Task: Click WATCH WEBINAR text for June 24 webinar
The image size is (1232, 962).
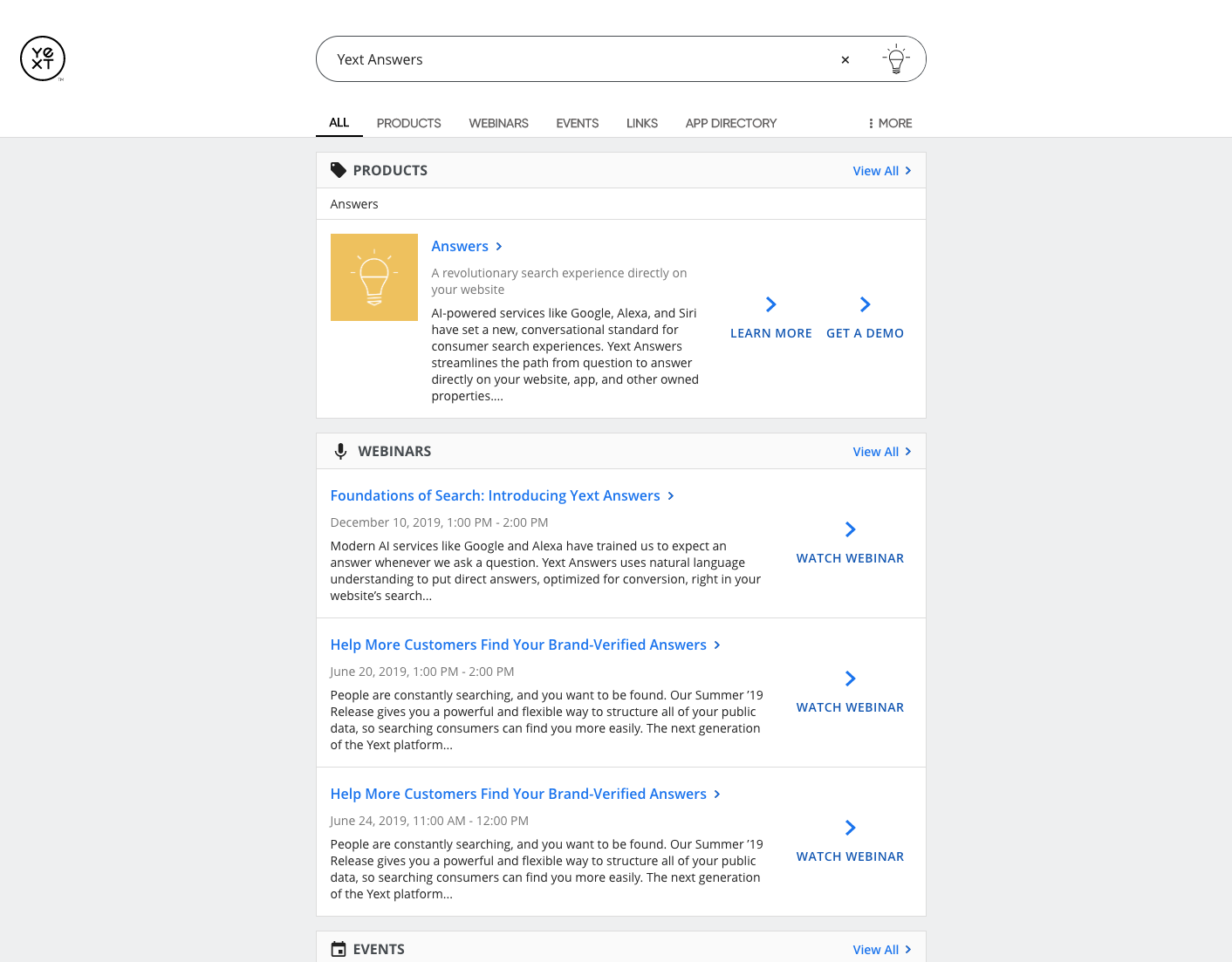Action: (850, 856)
